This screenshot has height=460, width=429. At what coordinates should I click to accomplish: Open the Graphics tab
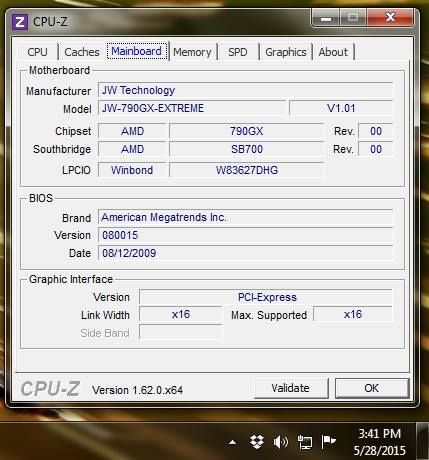click(x=286, y=52)
